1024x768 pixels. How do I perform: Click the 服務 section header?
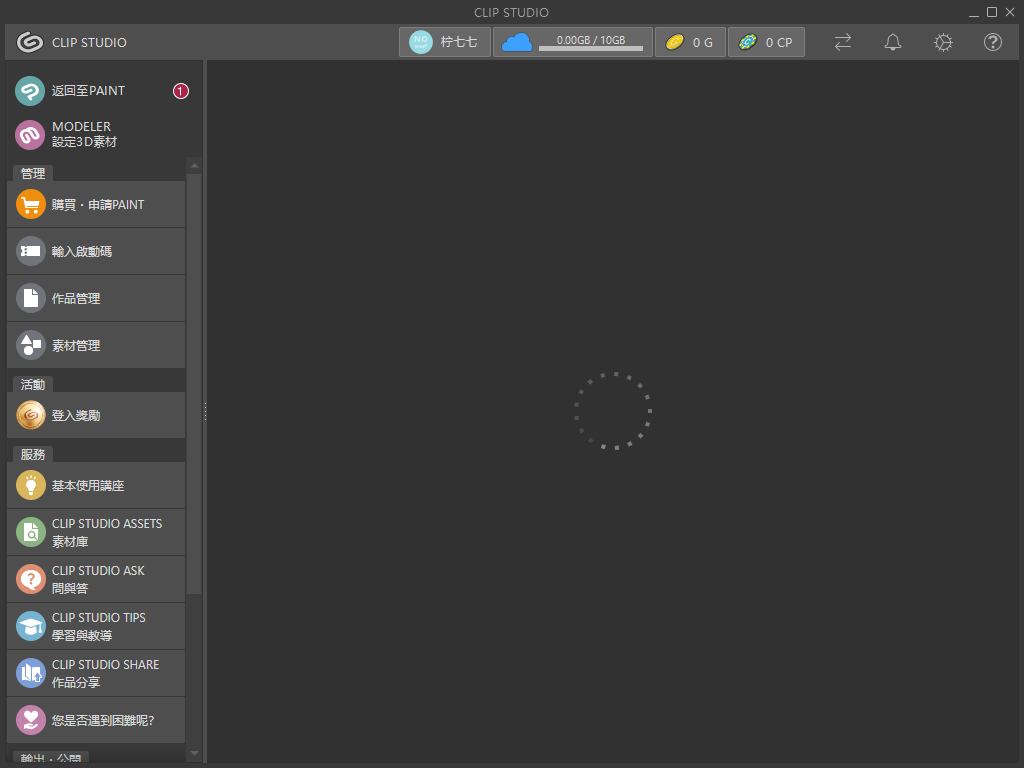(33, 454)
